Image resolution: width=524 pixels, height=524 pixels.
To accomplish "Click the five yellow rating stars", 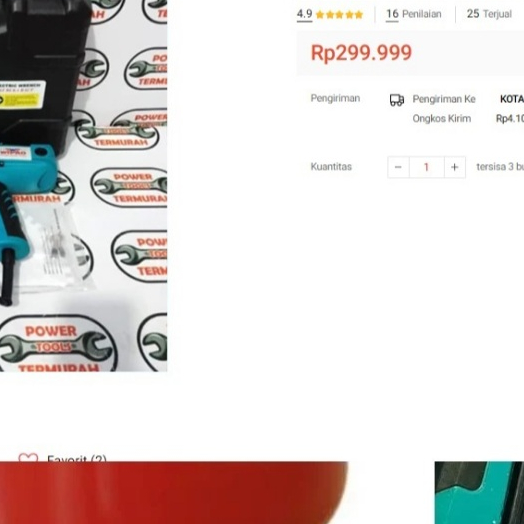I will 339,15.
